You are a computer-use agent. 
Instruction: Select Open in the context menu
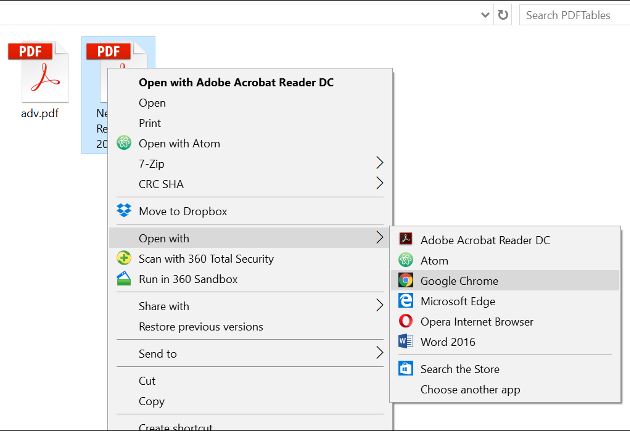(250, 103)
